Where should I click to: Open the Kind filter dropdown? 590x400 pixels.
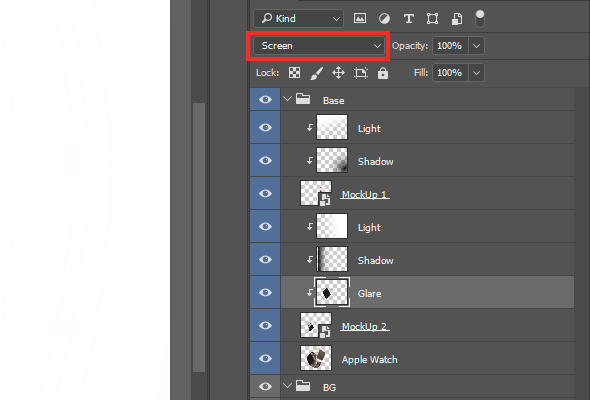pyautogui.click(x=298, y=18)
